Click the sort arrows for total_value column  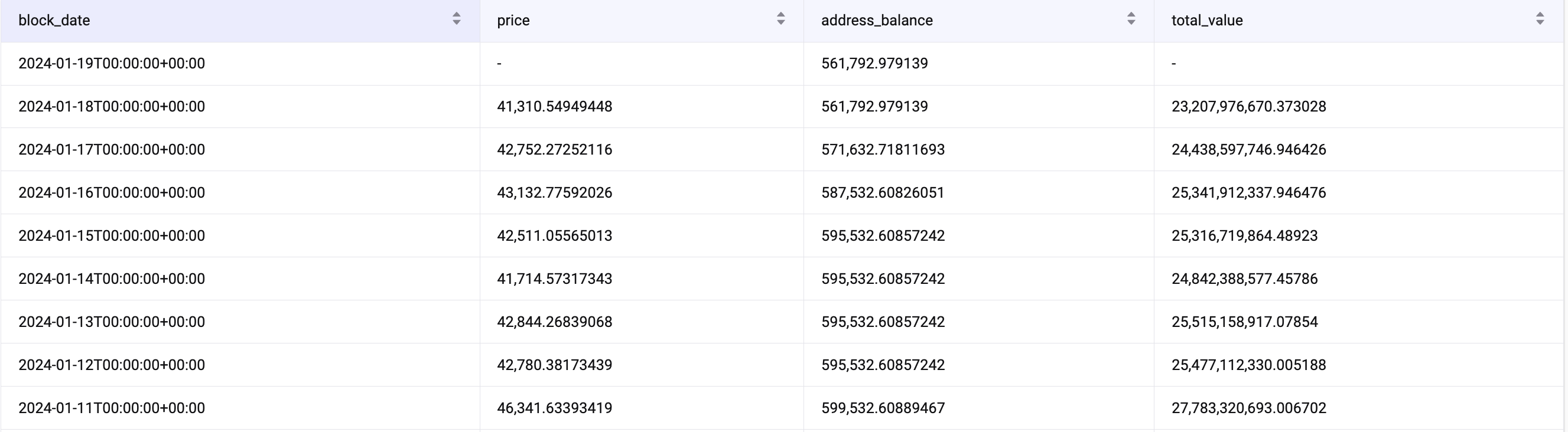1540,19
